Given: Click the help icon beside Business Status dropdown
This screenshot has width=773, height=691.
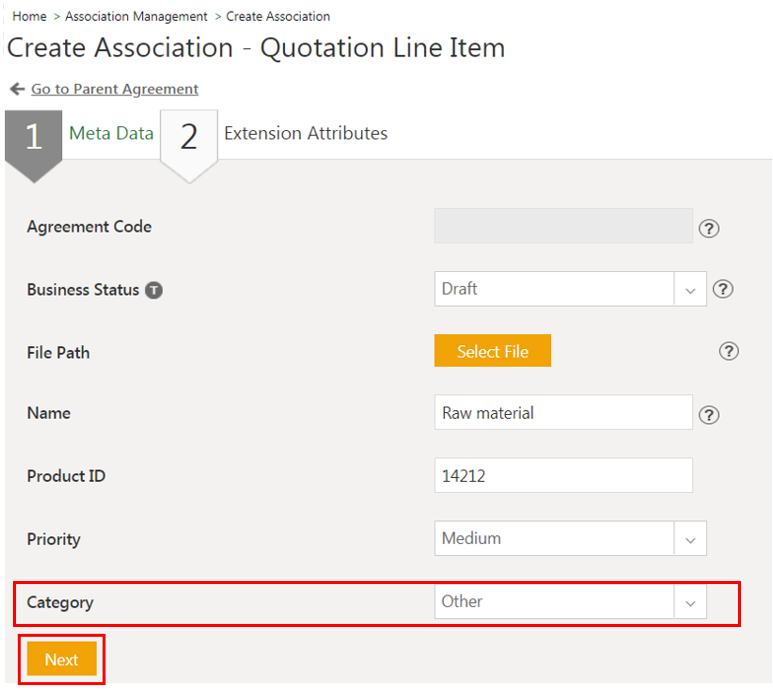Looking at the screenshot, I should [x=723, y=289].
